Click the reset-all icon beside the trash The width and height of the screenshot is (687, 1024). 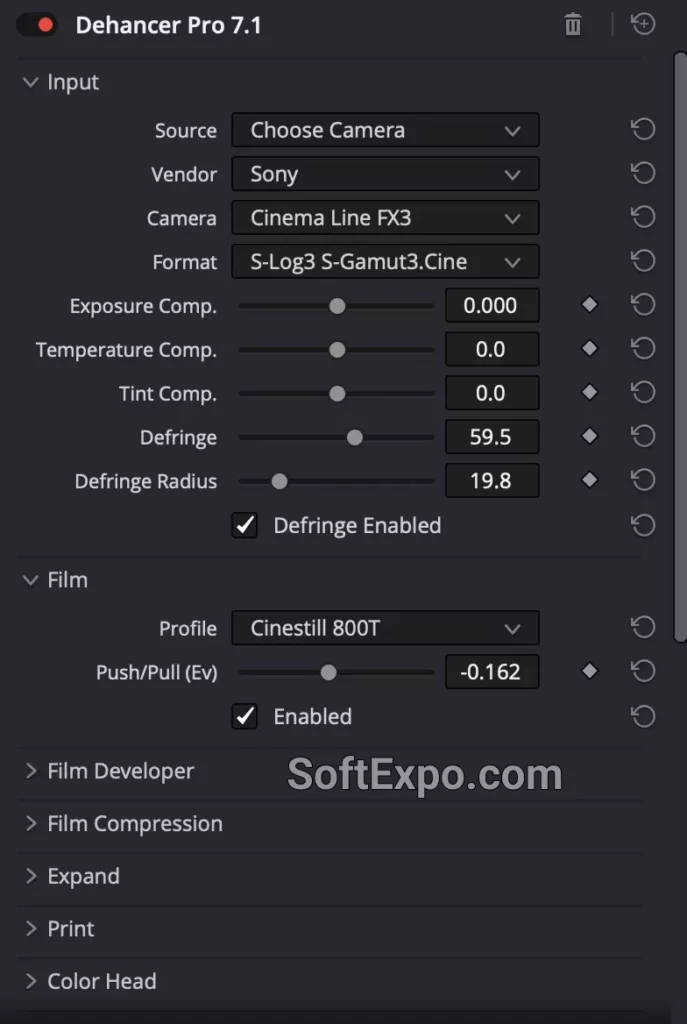click(x=642, y=24)
